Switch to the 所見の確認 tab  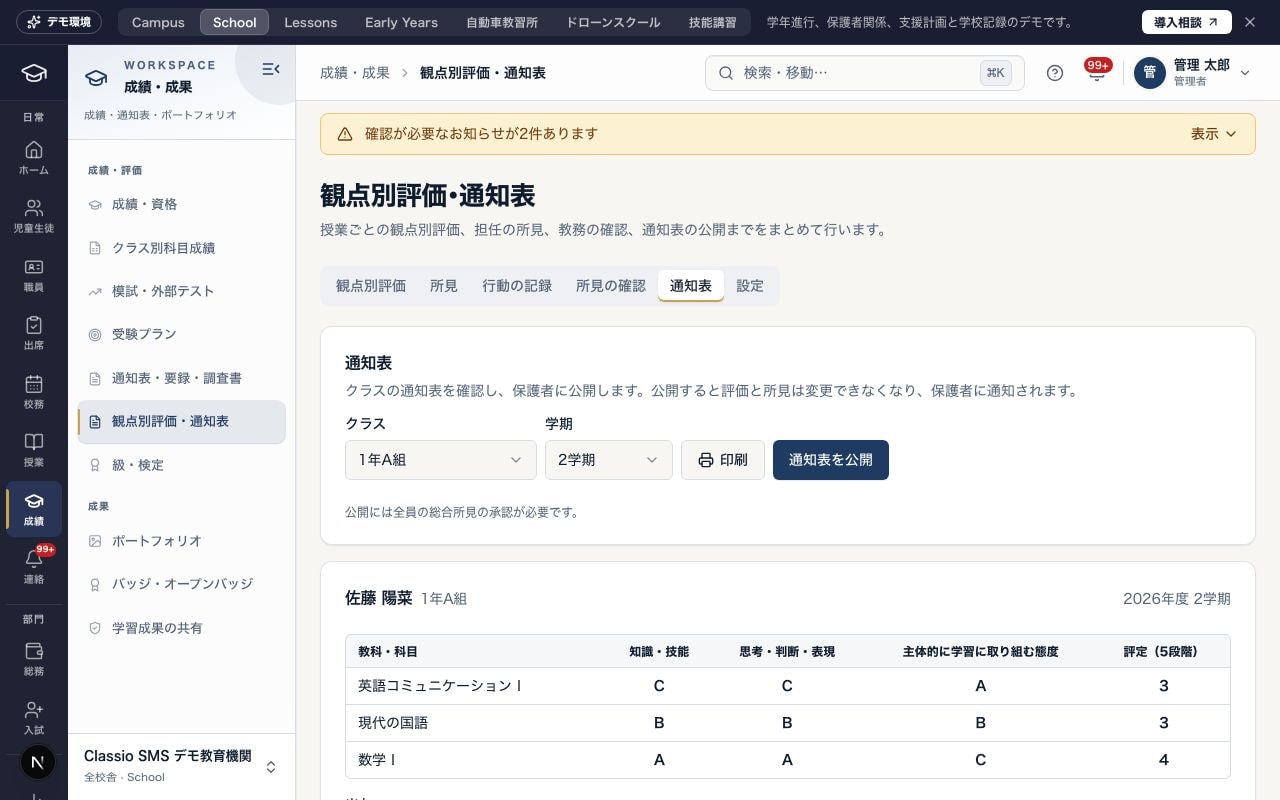point(611,286)
